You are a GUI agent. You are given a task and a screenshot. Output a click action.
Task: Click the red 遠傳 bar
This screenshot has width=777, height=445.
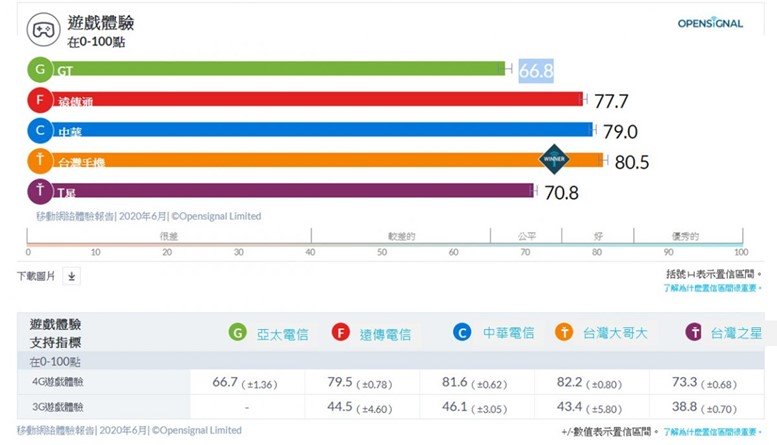click(318, 99)
